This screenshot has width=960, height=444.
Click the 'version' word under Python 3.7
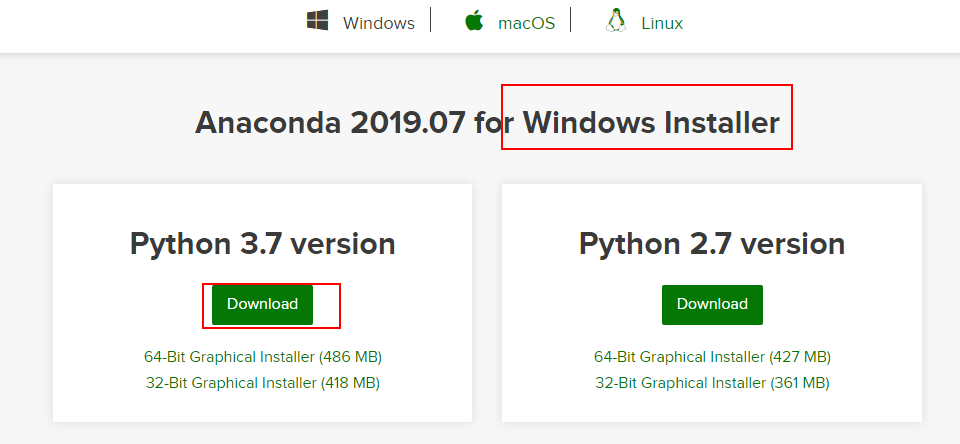coord(343,244)
